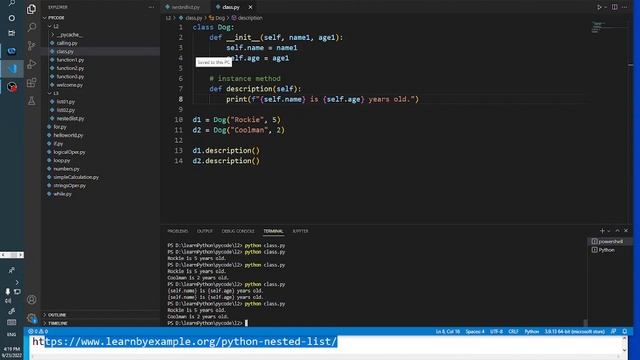Screen dimensions: 640x360
Task: Open calling.py in explorer
Action: 67,43
